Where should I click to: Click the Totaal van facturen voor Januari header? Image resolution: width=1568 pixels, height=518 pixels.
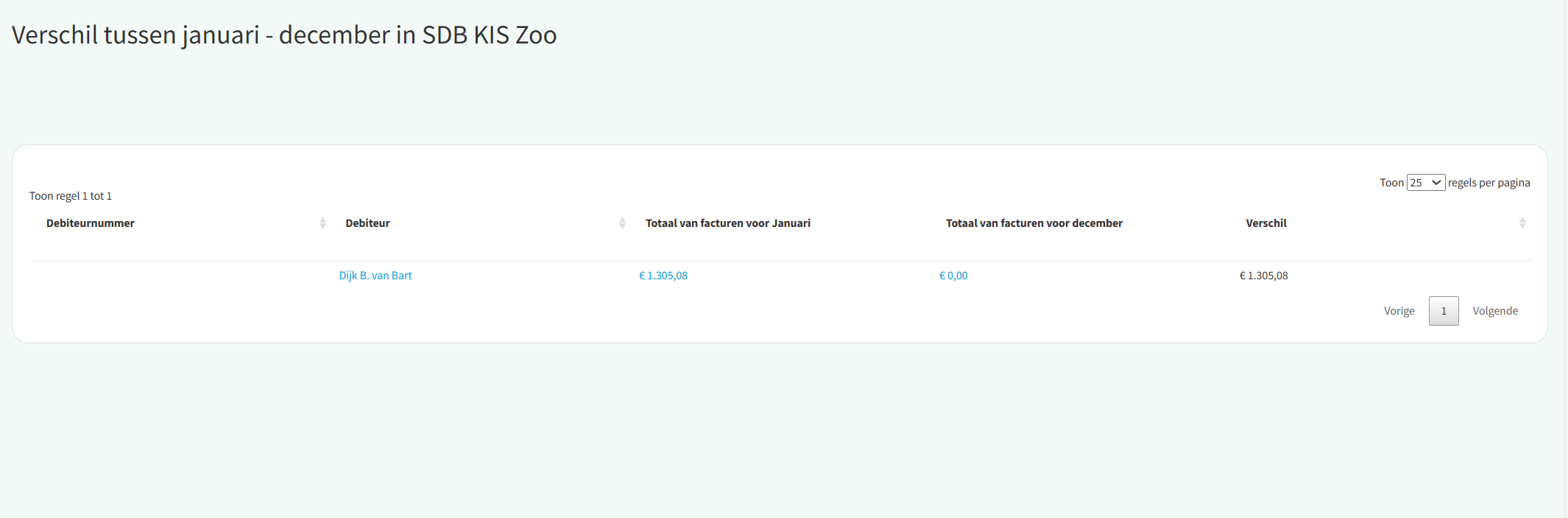click(x=727, y=223)
